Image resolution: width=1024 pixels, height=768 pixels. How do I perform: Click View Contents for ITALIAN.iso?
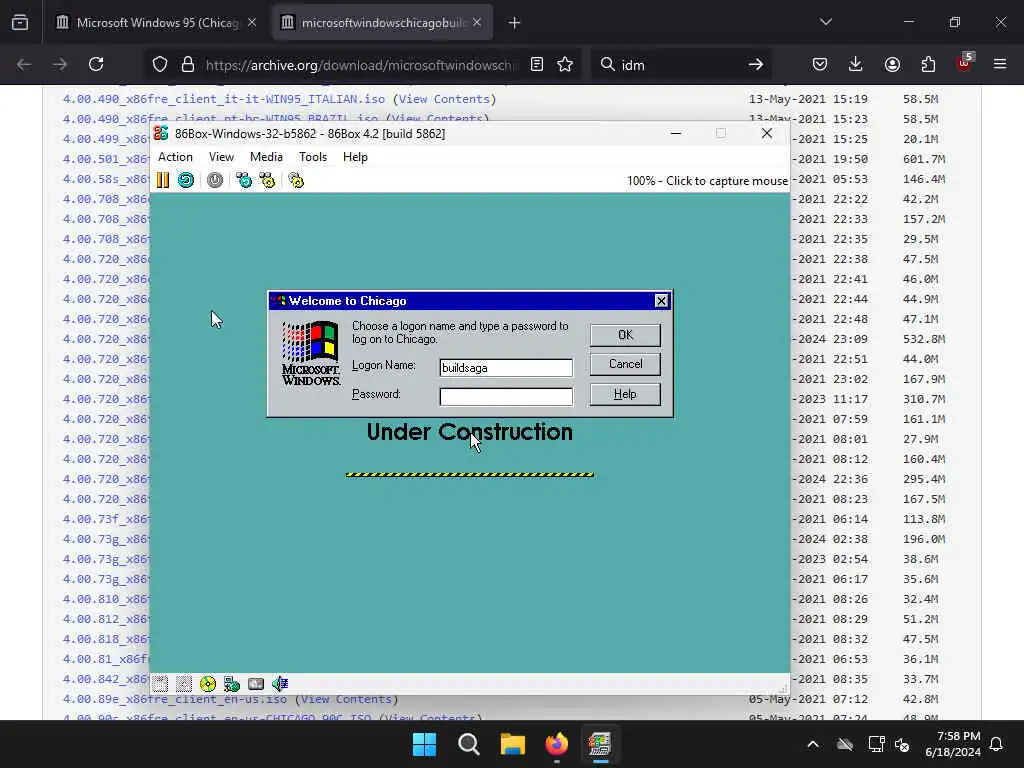[x=444, y=99]
